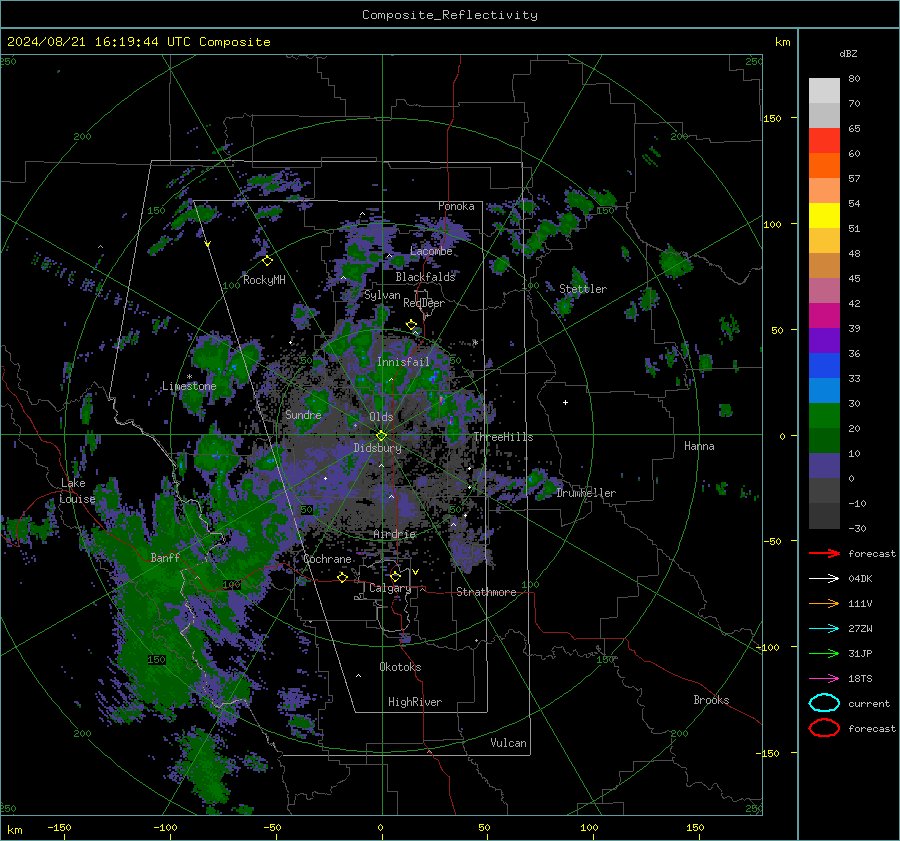Click the Stettler city label
Screen dimensions: 900x841
click(583, 289)
